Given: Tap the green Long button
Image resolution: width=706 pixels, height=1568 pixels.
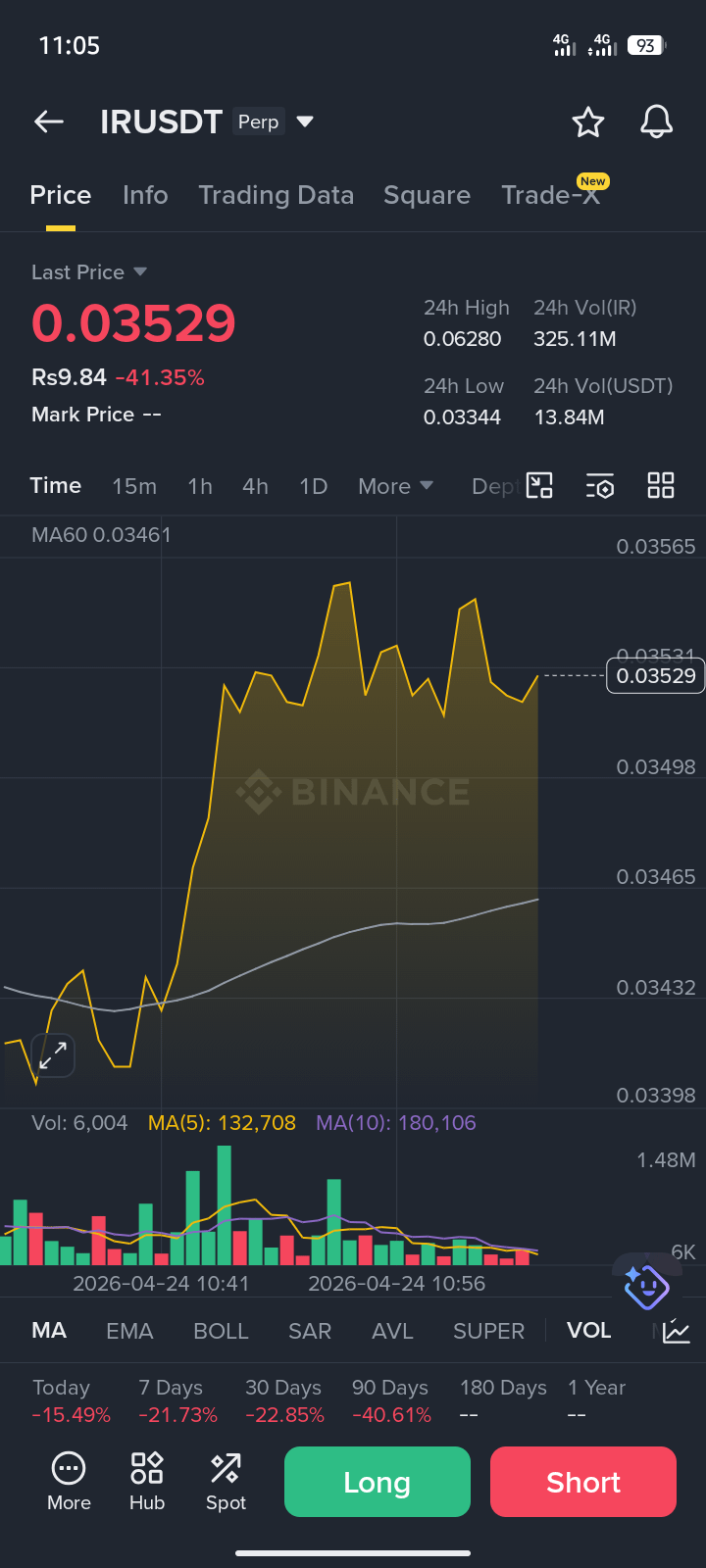Looking at the screenshot, I should coord(378,1482).
